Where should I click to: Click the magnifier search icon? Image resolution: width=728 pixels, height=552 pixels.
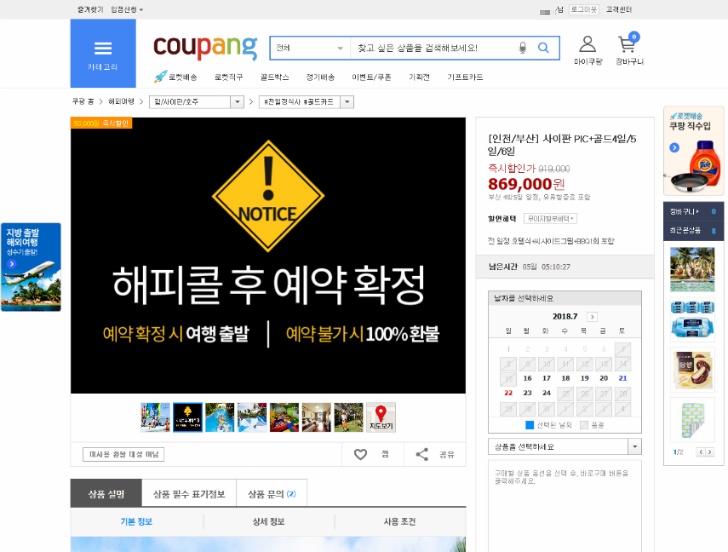point(543,47)
